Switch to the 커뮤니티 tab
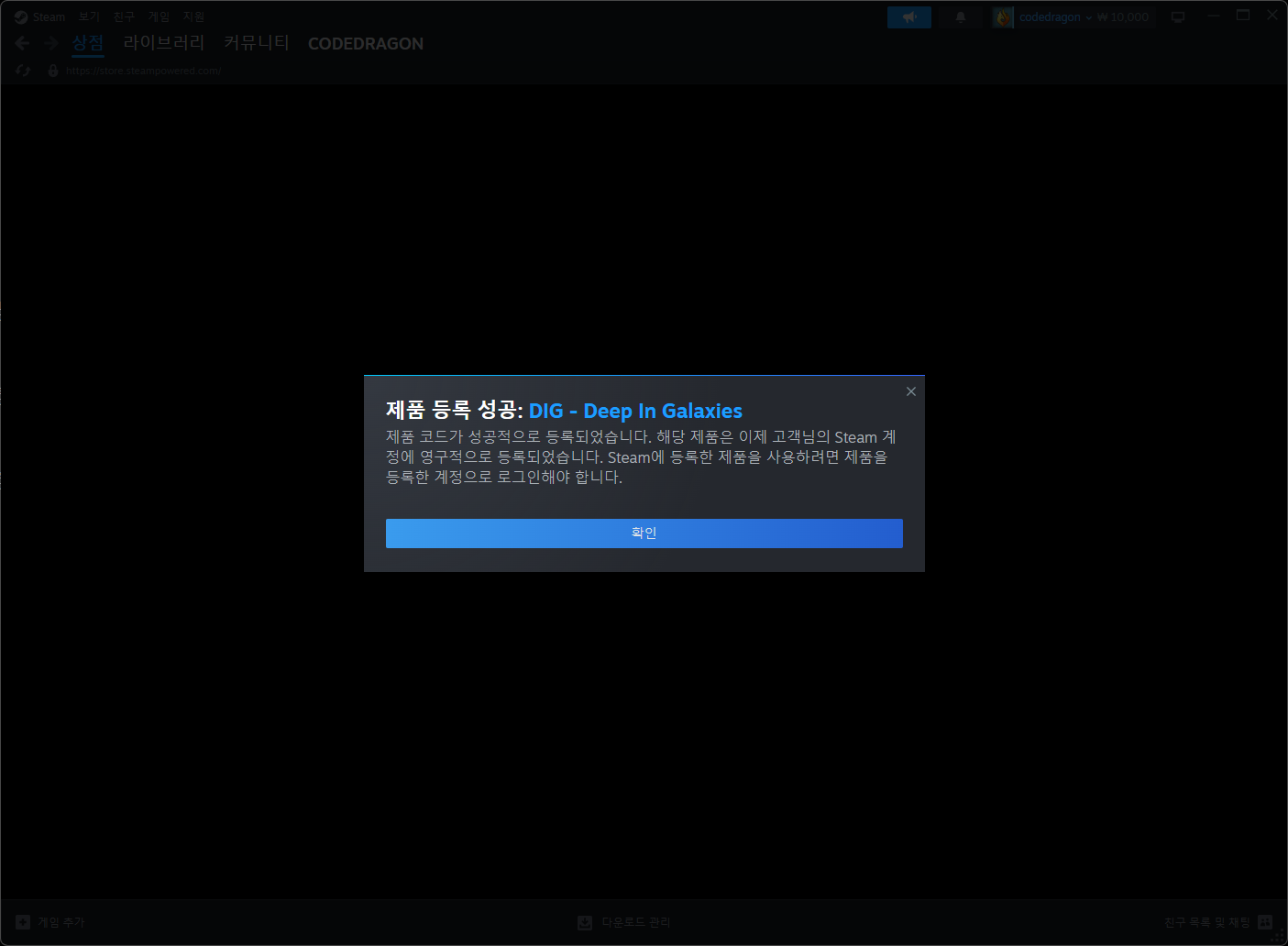Screen dimensions: 1288x946 (x=257, y=43)
